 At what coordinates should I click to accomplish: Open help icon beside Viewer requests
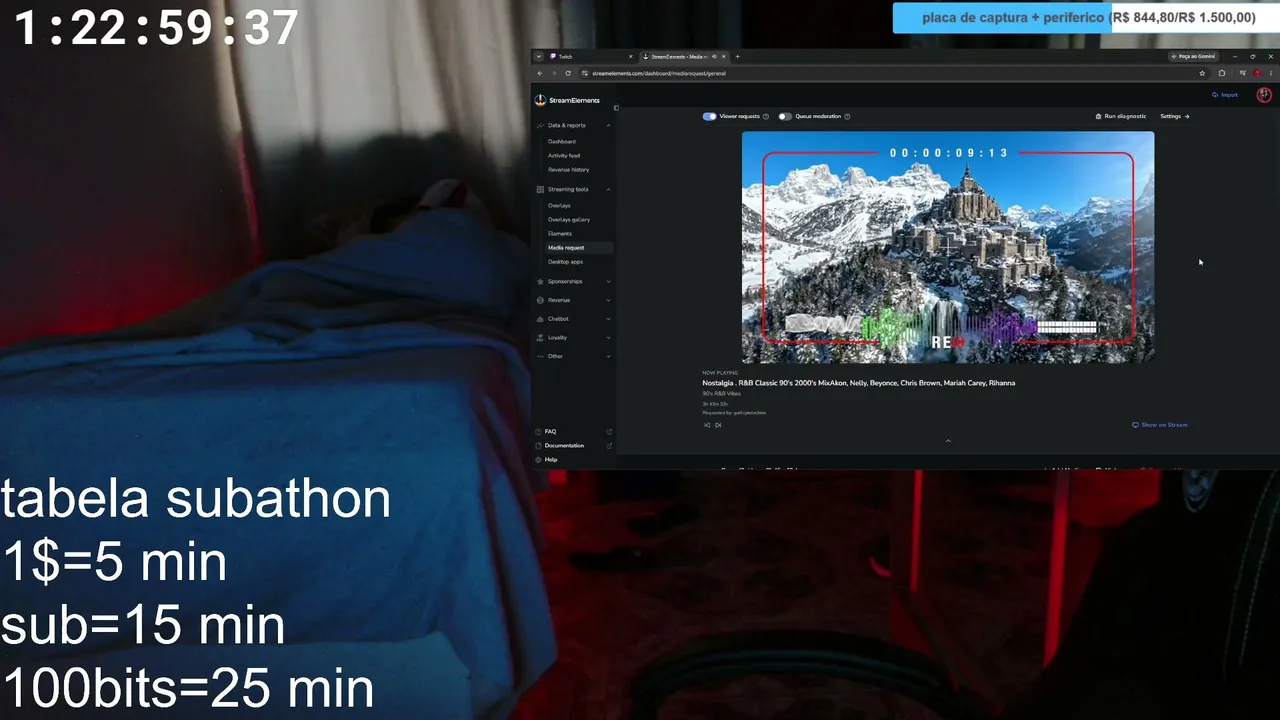[766, 116]
